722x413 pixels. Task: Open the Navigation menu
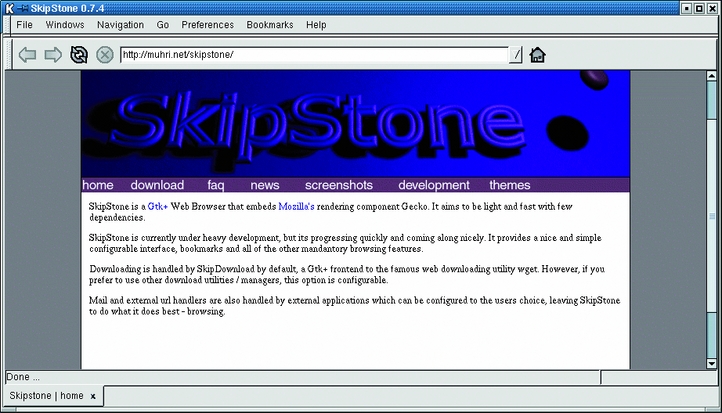pyautogui.click(x=120, y=24)
